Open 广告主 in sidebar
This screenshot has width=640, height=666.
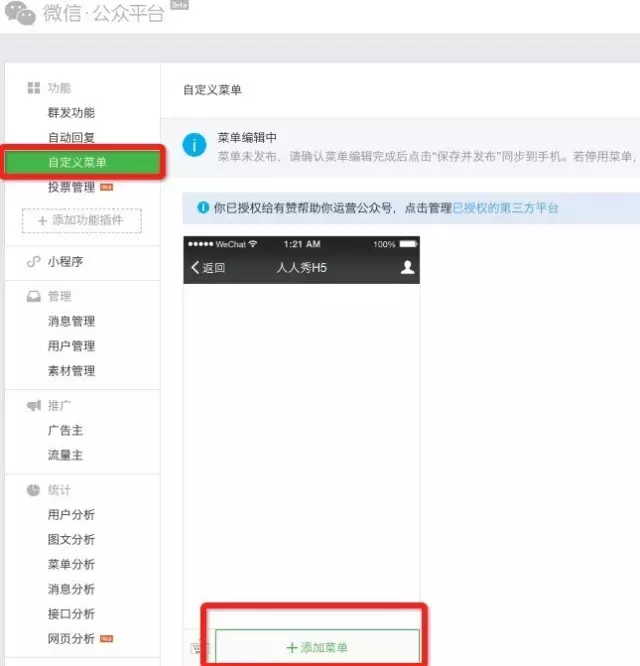click(x=65, y=430)
